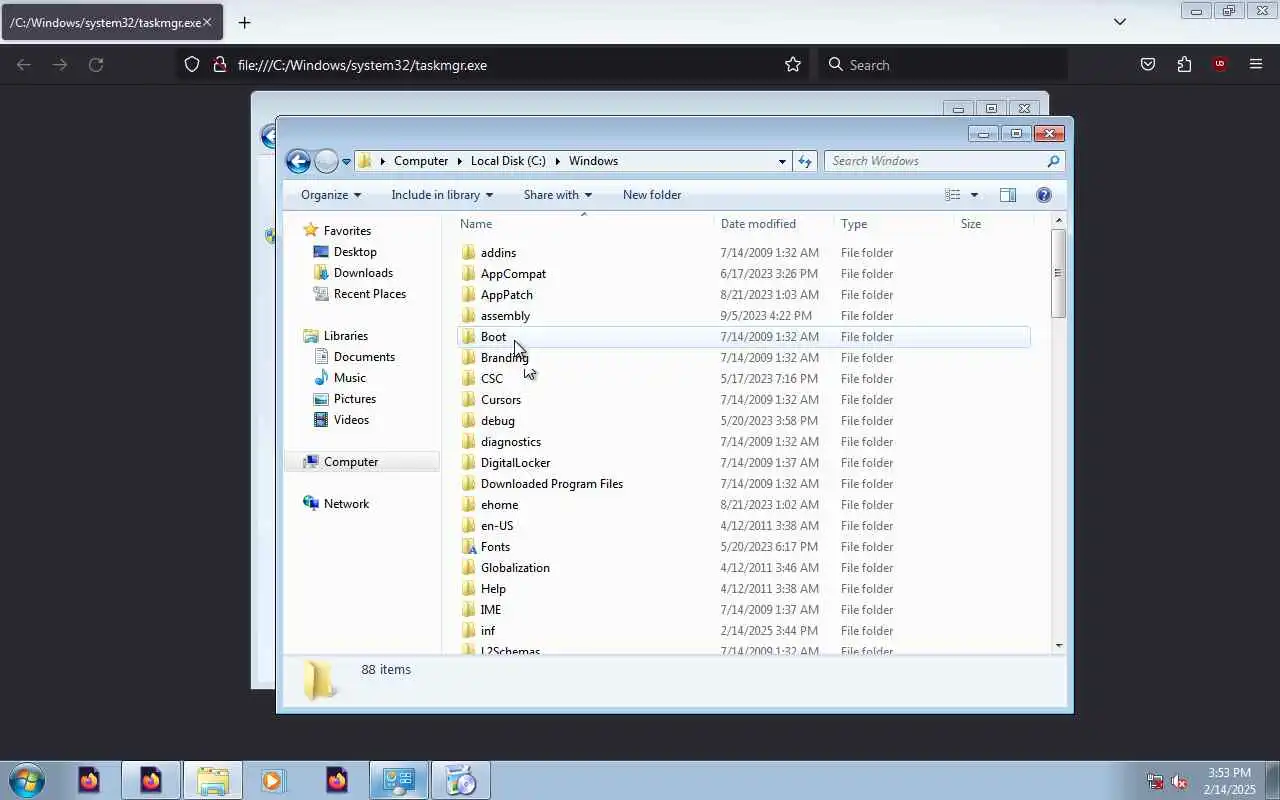Go back using Explorer's blue Back arrow
Image resolution: width=1280 pixels, height=800 pixels.
298,161
